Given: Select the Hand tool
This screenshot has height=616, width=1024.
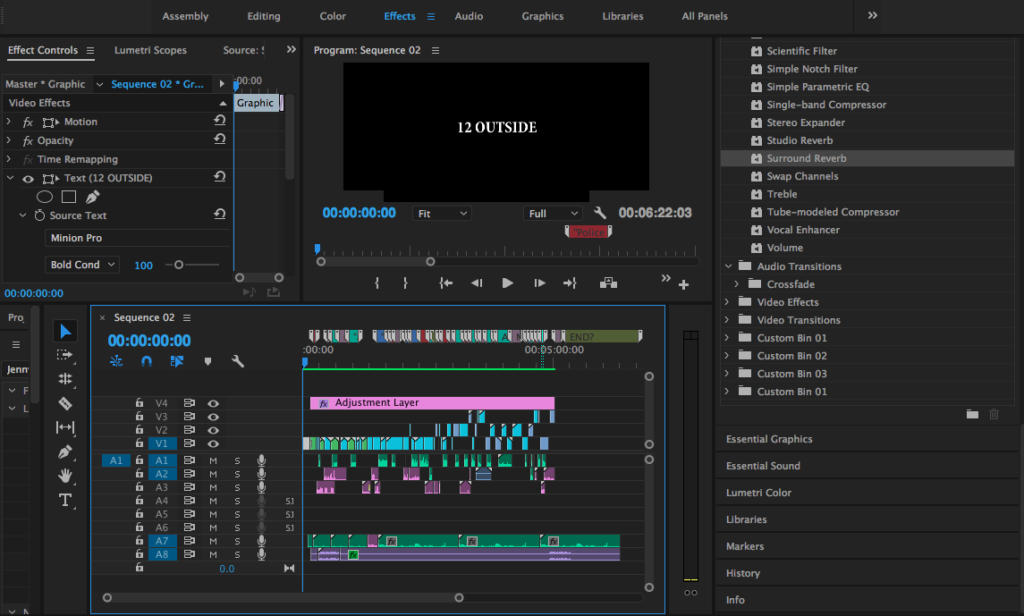Looking at the screenshot, I should [65, 475].
